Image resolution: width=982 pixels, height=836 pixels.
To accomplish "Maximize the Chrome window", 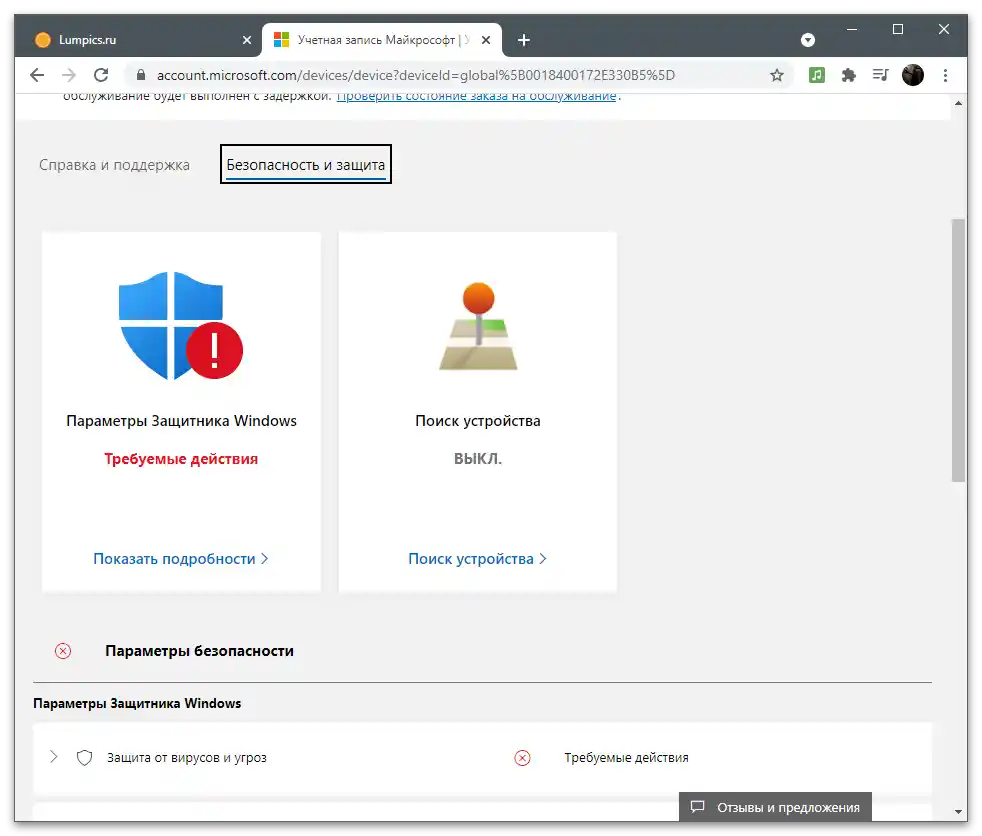I will 897,29.
